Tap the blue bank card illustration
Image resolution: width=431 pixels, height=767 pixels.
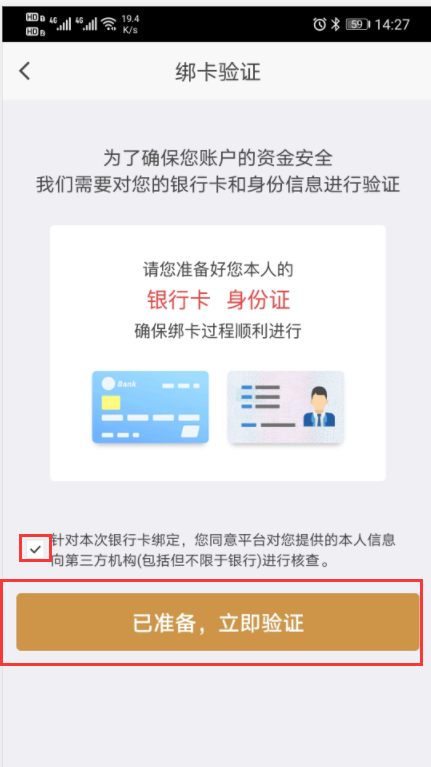coord(150,407)
